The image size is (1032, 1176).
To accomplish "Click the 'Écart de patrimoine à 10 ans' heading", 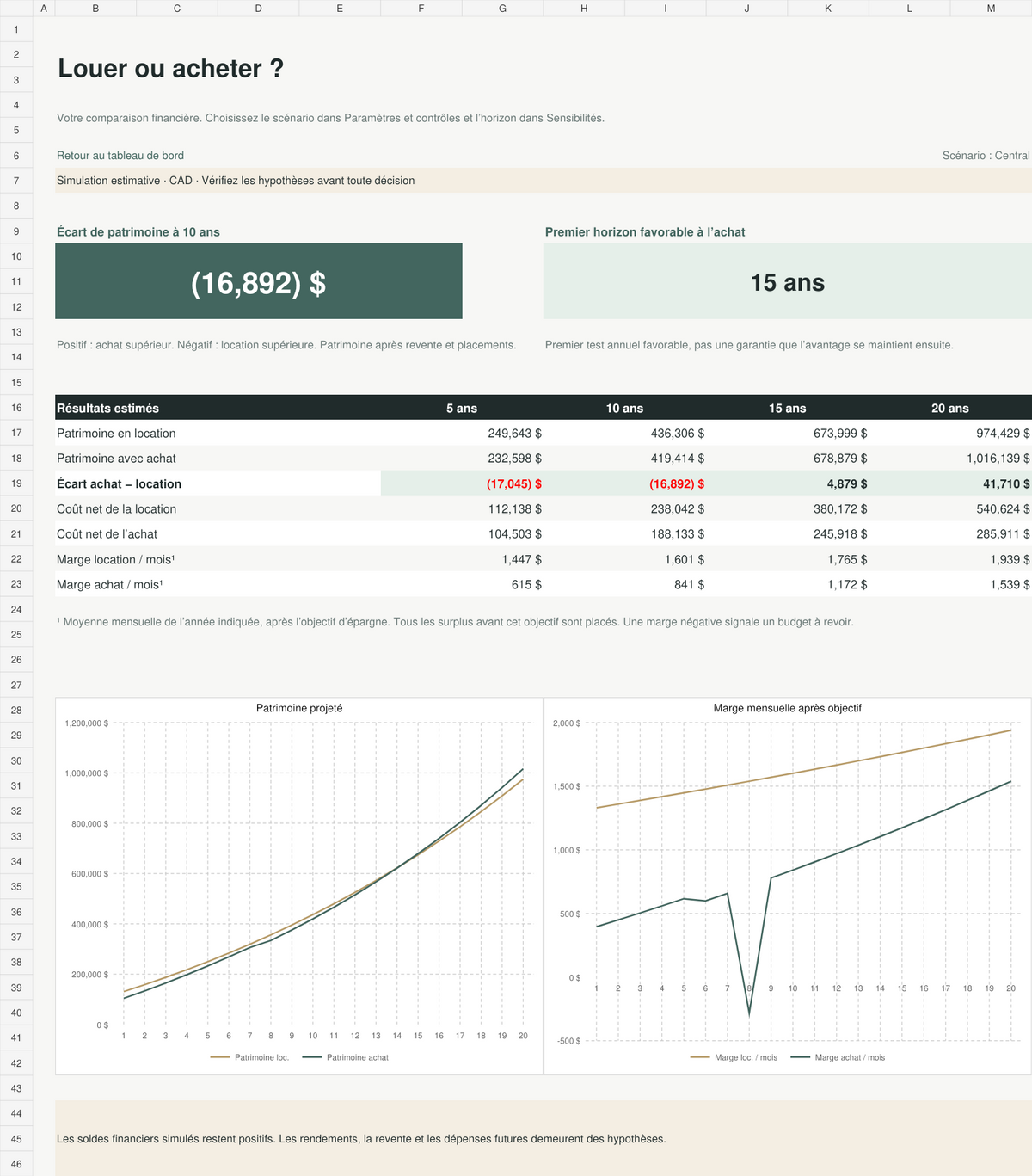I will tap(138, 232).
